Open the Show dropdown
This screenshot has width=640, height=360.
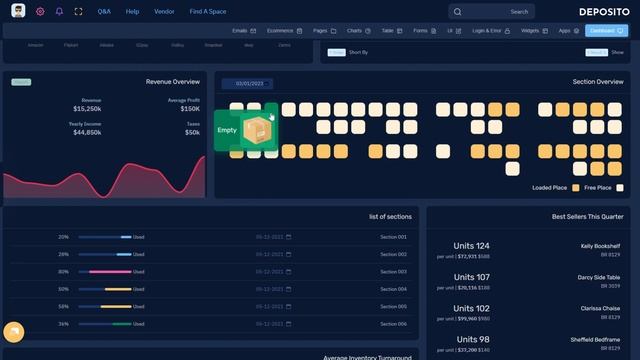point(596,52)
